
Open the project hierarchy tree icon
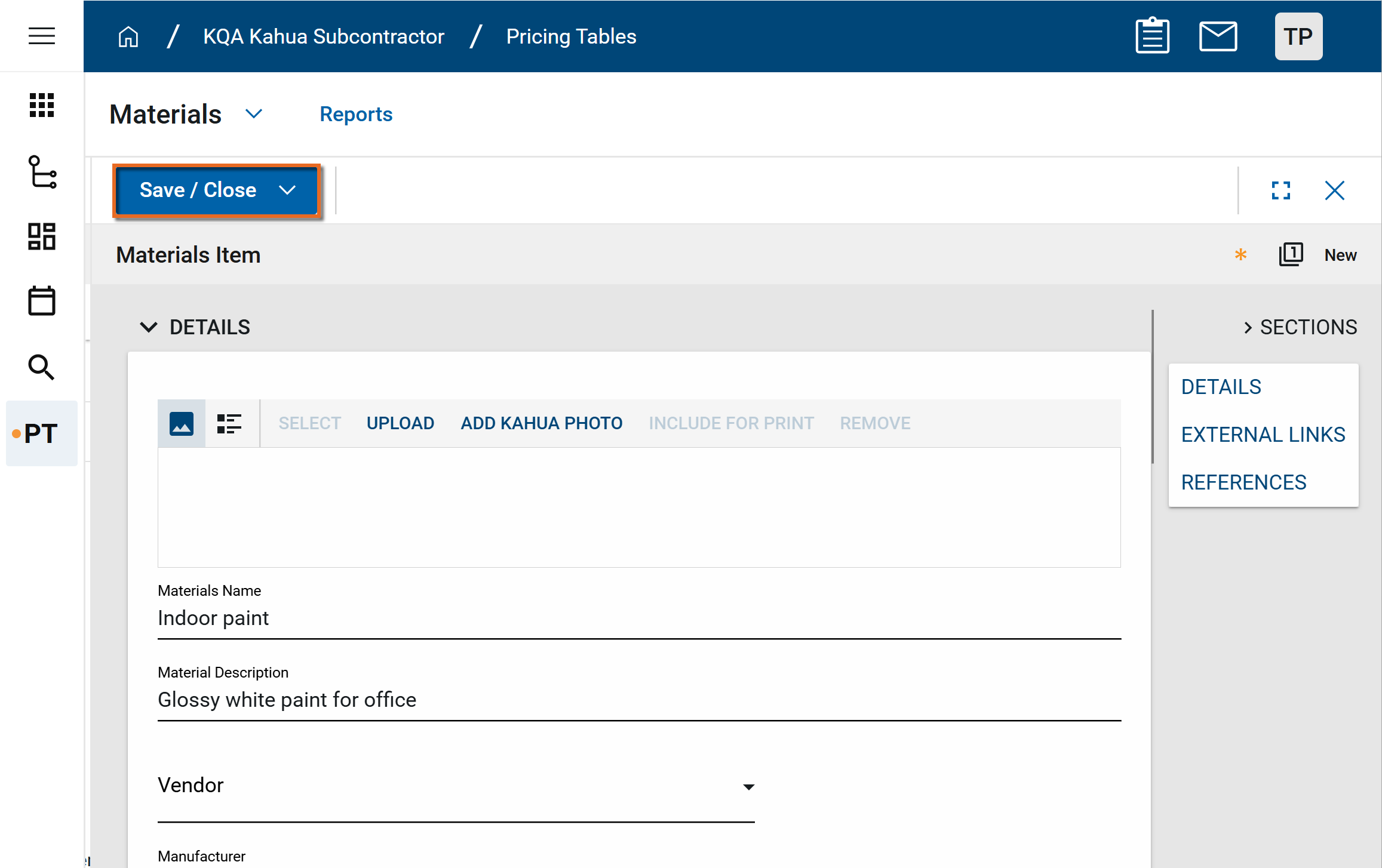[x=42, y=172]
